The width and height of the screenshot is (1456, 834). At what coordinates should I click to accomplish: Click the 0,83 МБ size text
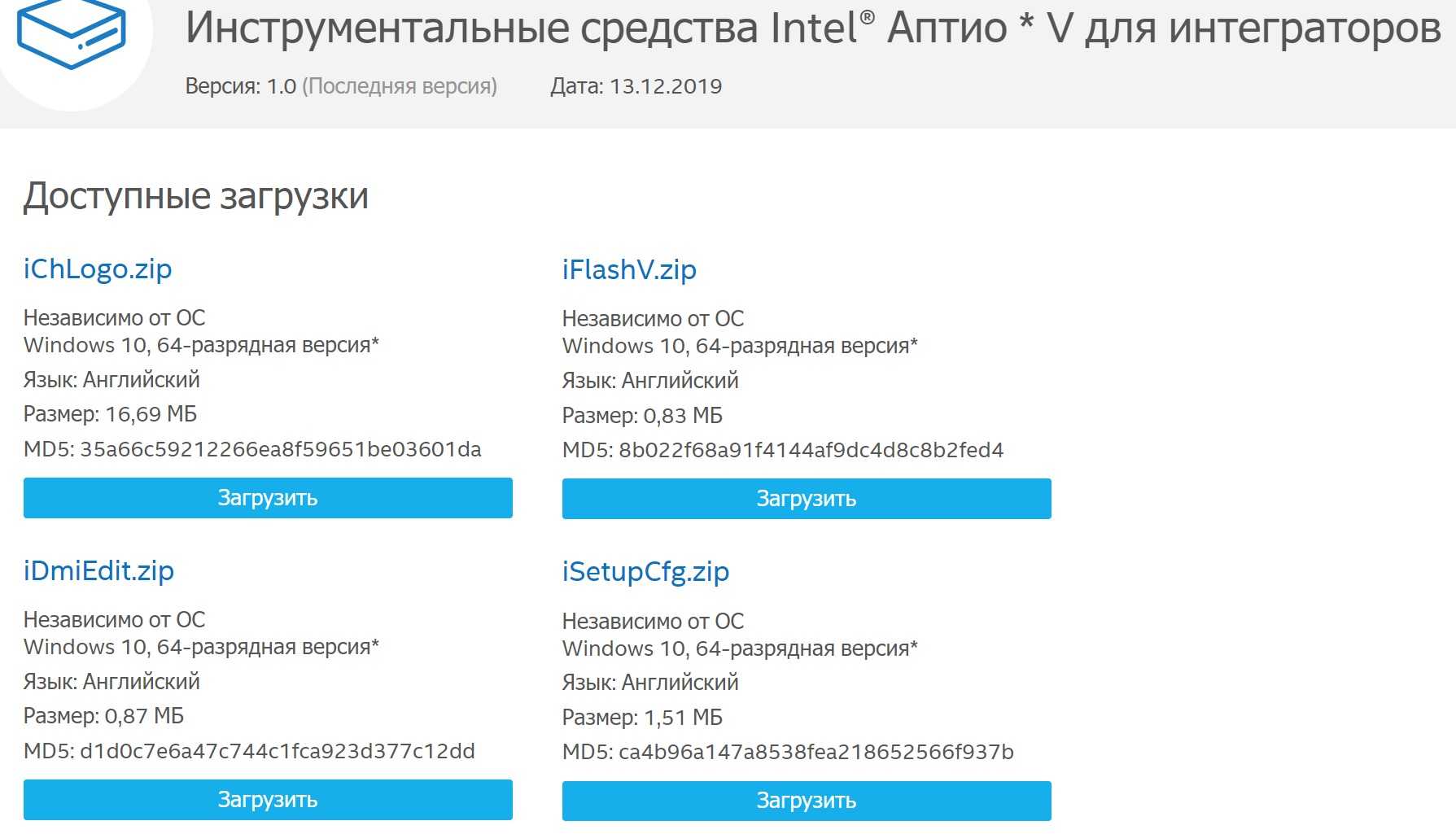point(683,416)
